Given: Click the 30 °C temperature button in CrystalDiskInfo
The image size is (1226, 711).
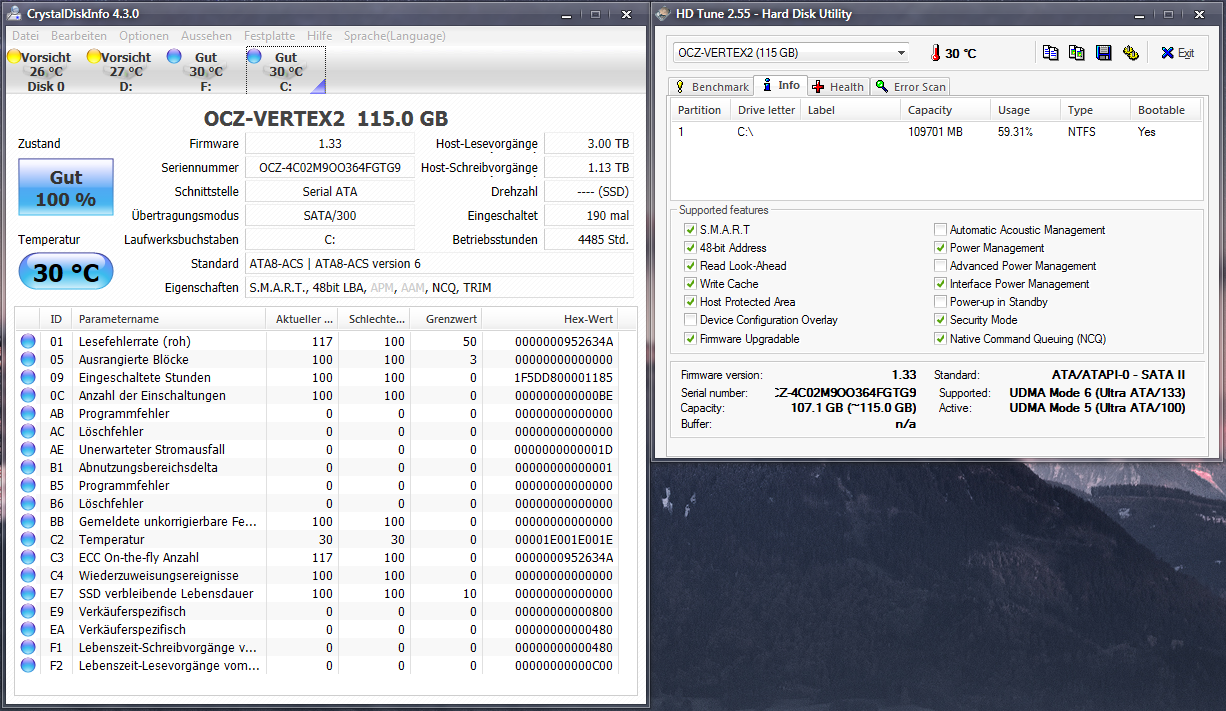Looking at the screenshot, I should tap(66, 272).
